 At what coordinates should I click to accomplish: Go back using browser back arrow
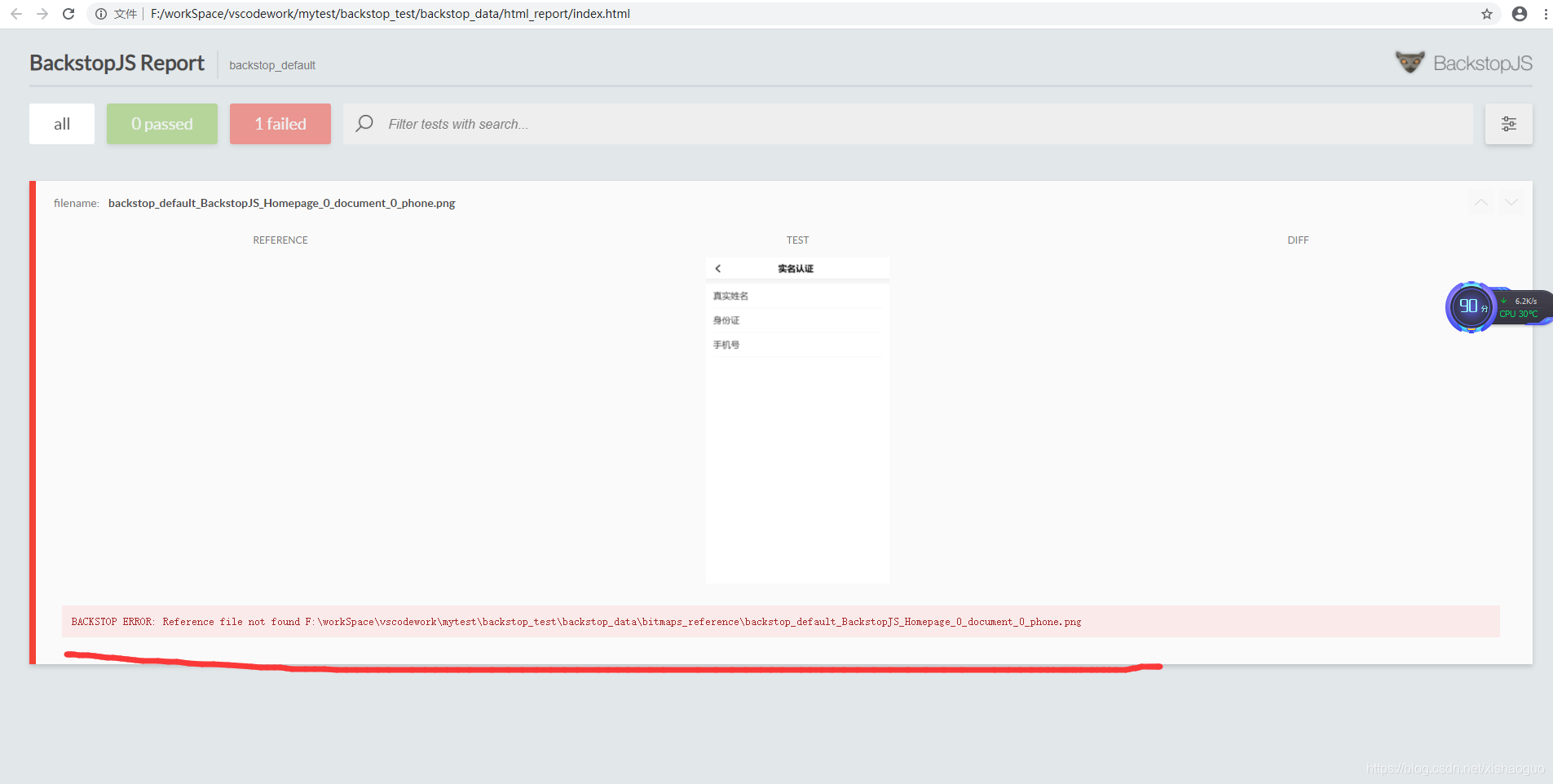coord(16,14)
